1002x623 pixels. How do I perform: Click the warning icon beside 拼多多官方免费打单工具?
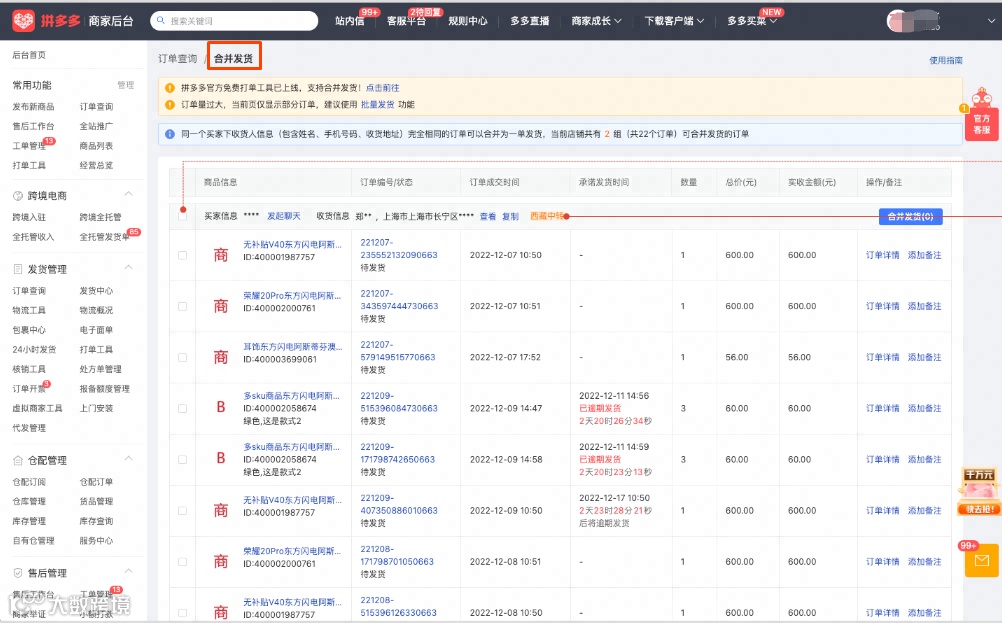coord(170,88)
